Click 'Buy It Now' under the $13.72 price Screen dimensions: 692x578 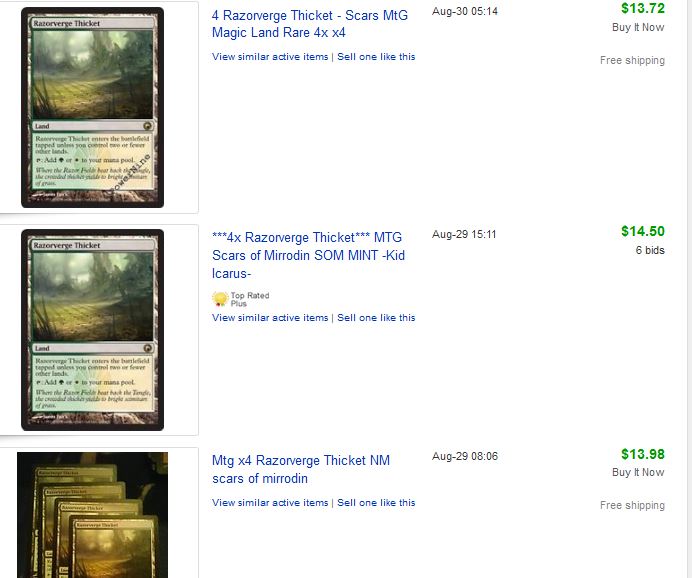tap(638, 27)
